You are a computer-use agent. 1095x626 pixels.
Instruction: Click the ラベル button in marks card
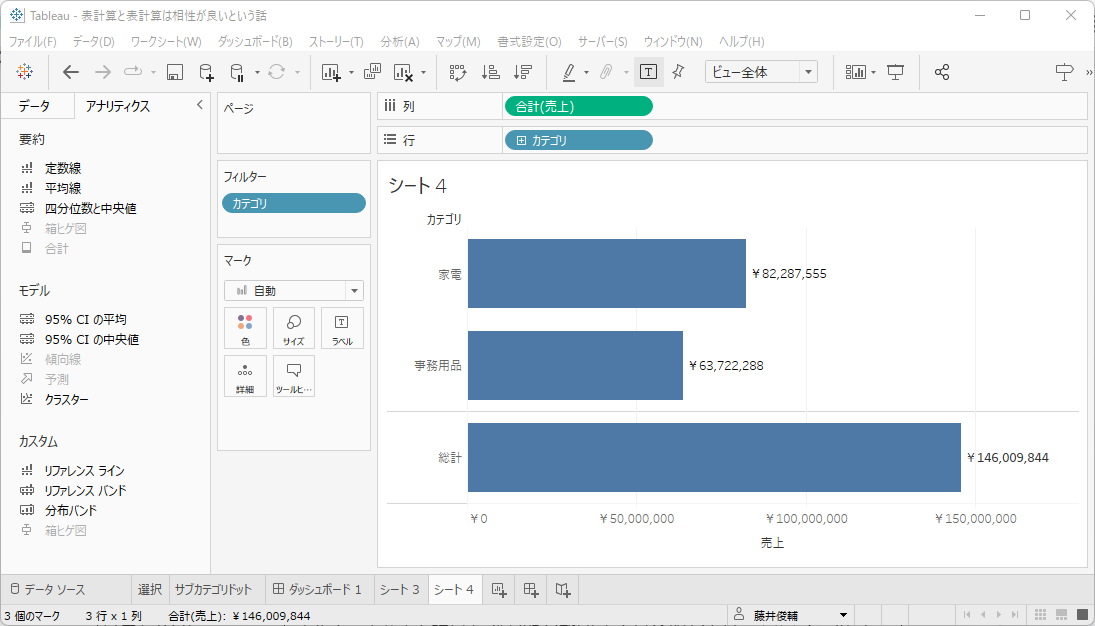(341, 328)
